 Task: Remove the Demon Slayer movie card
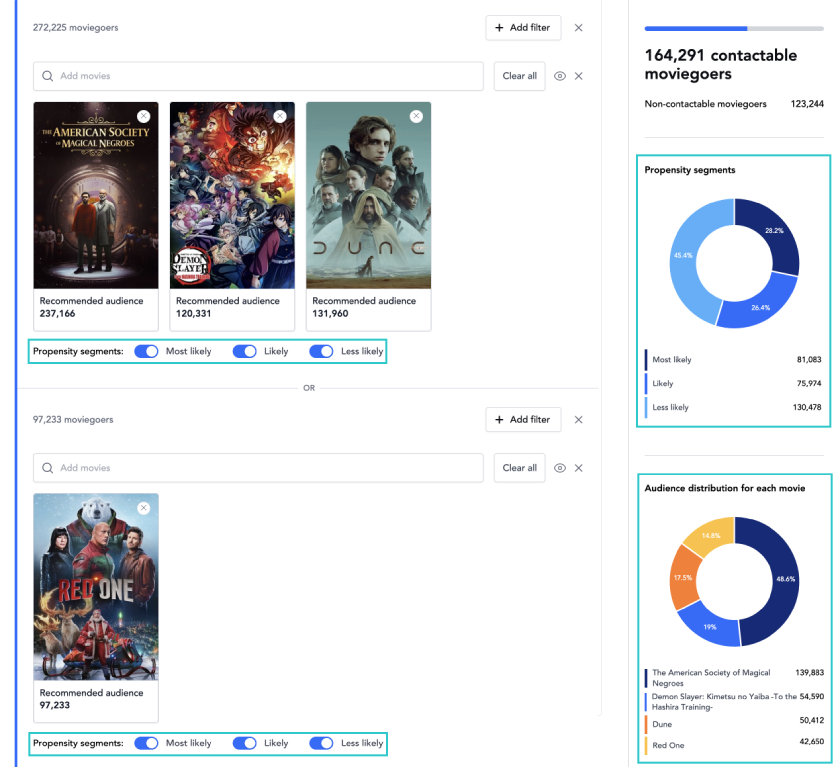pos(280,117)
